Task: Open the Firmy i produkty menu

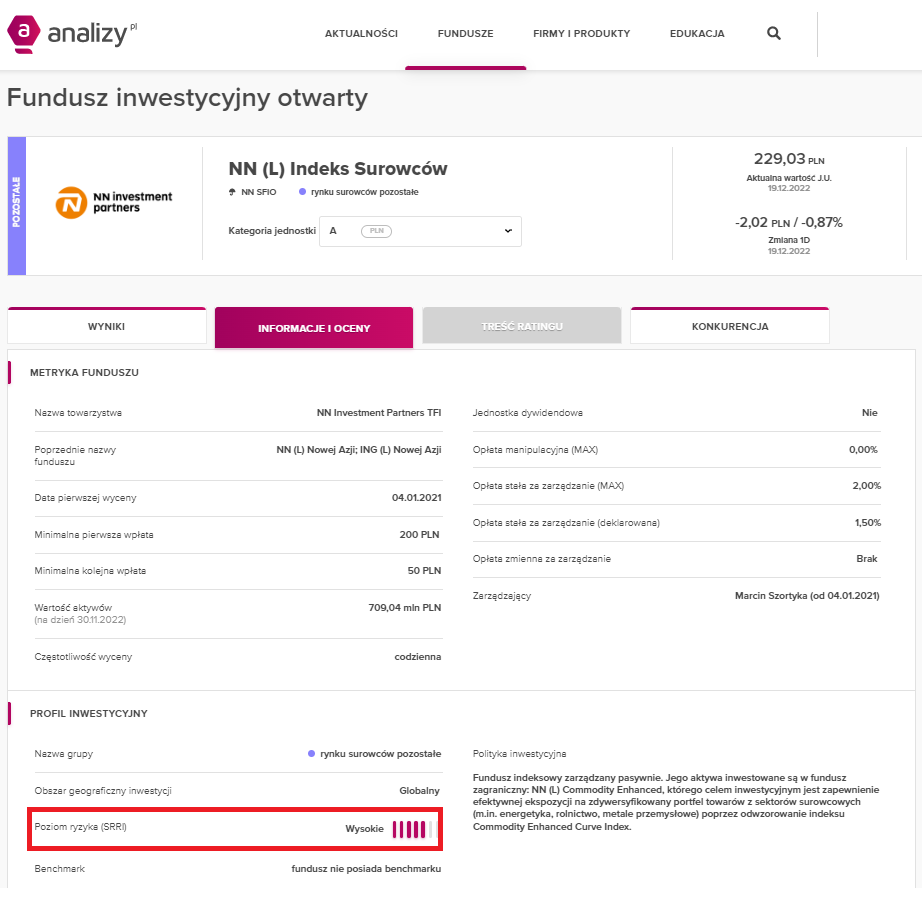Action: coord(581,34)
